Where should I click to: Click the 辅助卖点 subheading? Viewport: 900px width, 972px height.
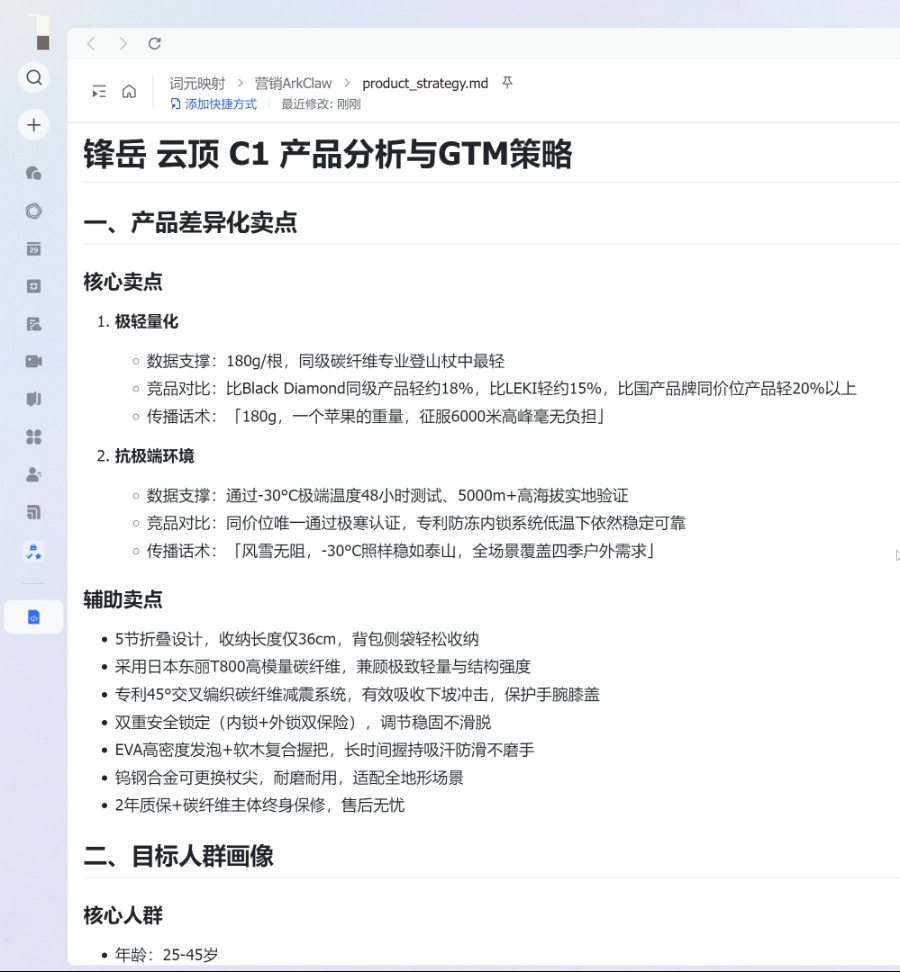123,599
